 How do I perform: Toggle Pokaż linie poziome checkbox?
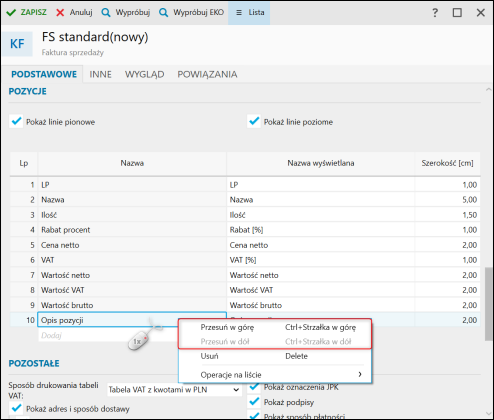coord(254,121)
